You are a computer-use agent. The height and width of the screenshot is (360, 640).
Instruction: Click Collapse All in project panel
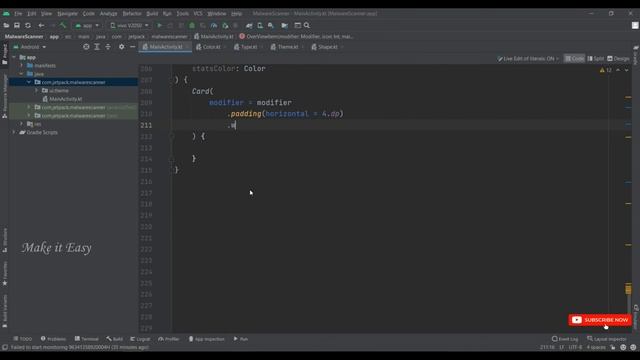[x=108, y=47]
